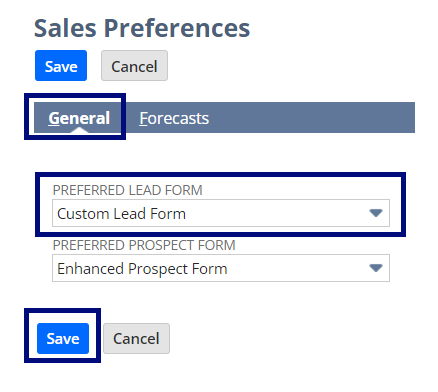Expand Preferred Prospect Form dropdown arrow
Screen dimensions: 438x392
[376, 268]
